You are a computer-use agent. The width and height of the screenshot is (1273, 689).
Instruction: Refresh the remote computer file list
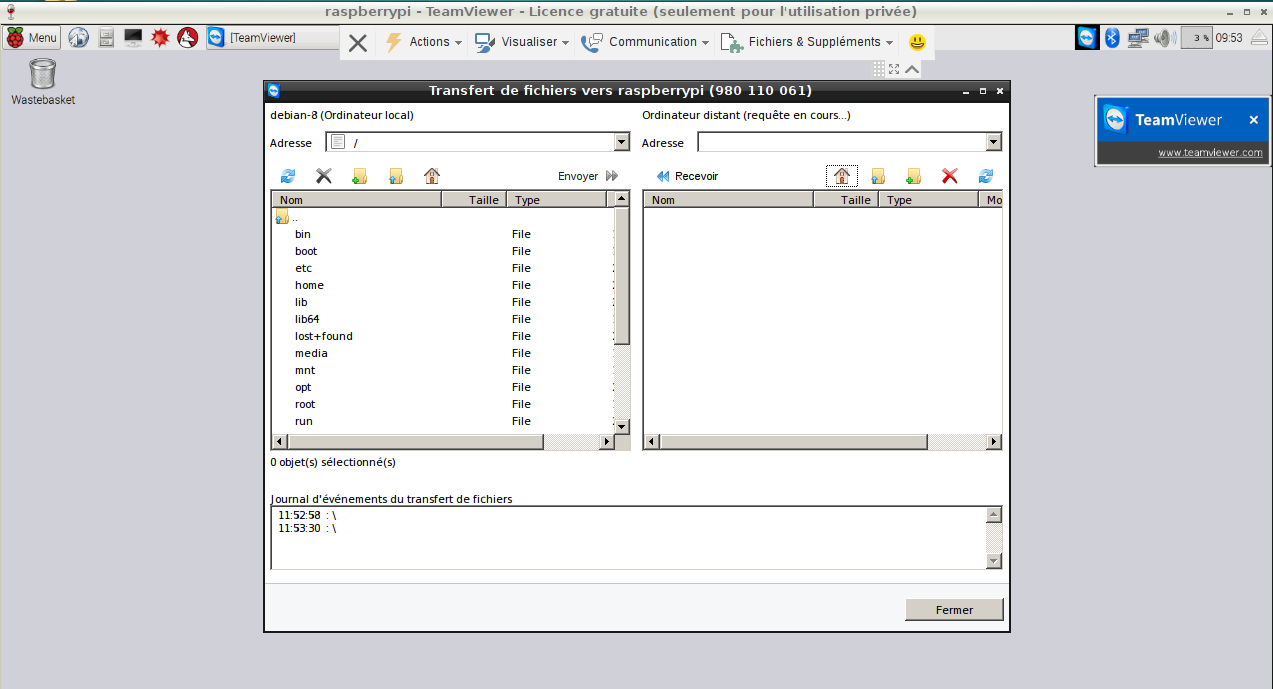[x=986, y=176]
